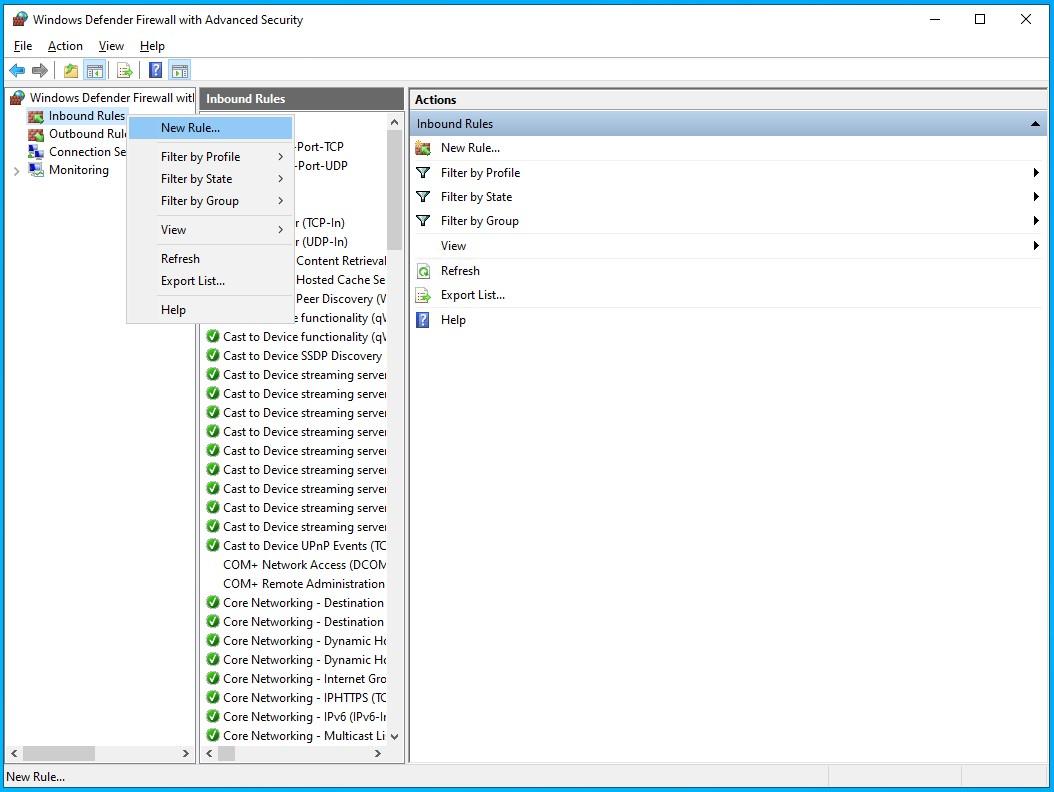Image resolution: width=1054 pixels, height=792 pixels.
Task: Expand the Monitoring tree node
Action: point(16,171)
